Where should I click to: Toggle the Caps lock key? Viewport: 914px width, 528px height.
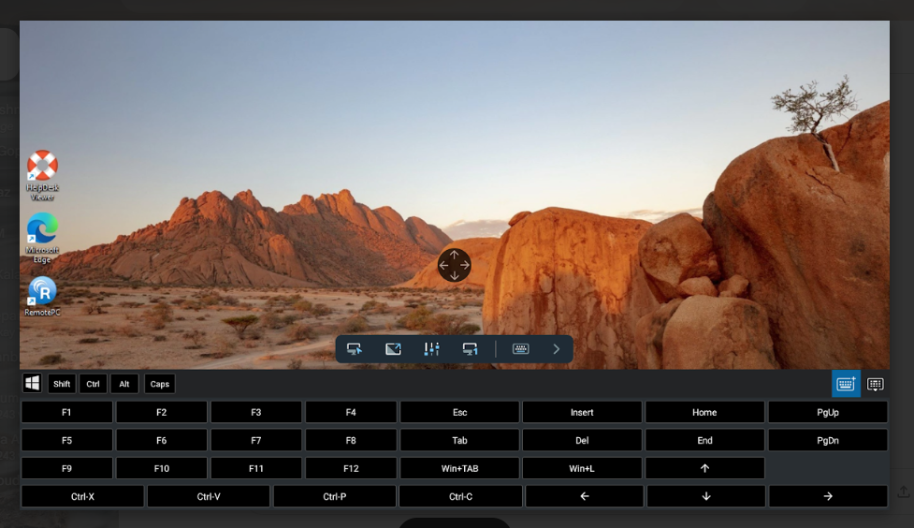160,384
